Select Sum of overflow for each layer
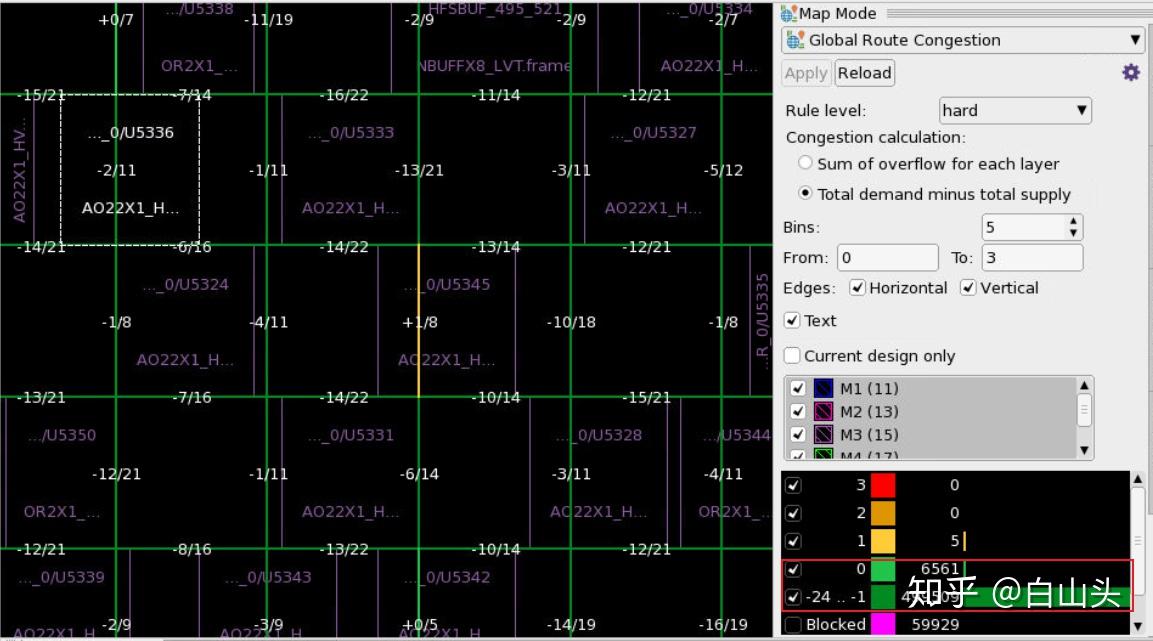1153x641 pixels. [x=805, y=163]
